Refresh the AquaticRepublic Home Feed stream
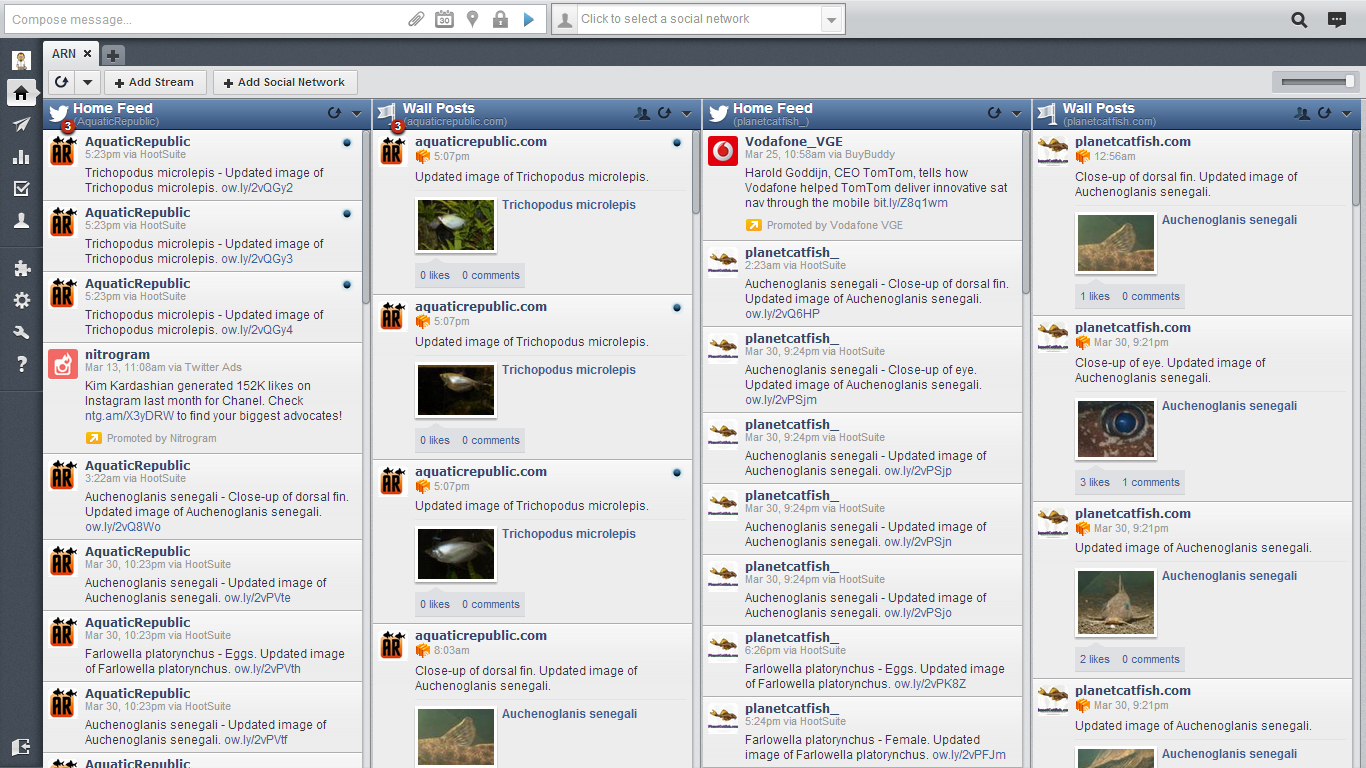Screen dimensions: 1366x768 pos(334,113)
